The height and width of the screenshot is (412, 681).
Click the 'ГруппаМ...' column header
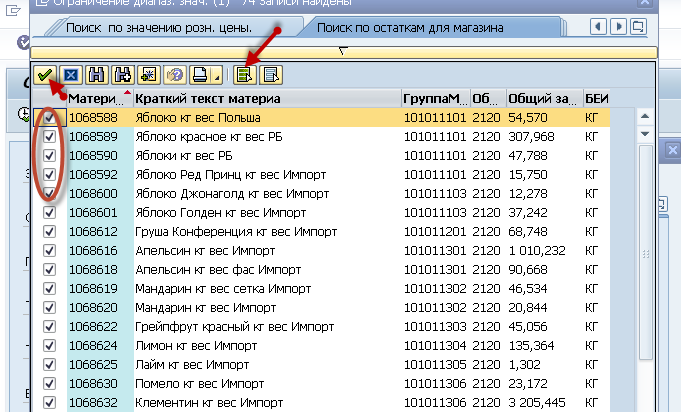(436, 99)
